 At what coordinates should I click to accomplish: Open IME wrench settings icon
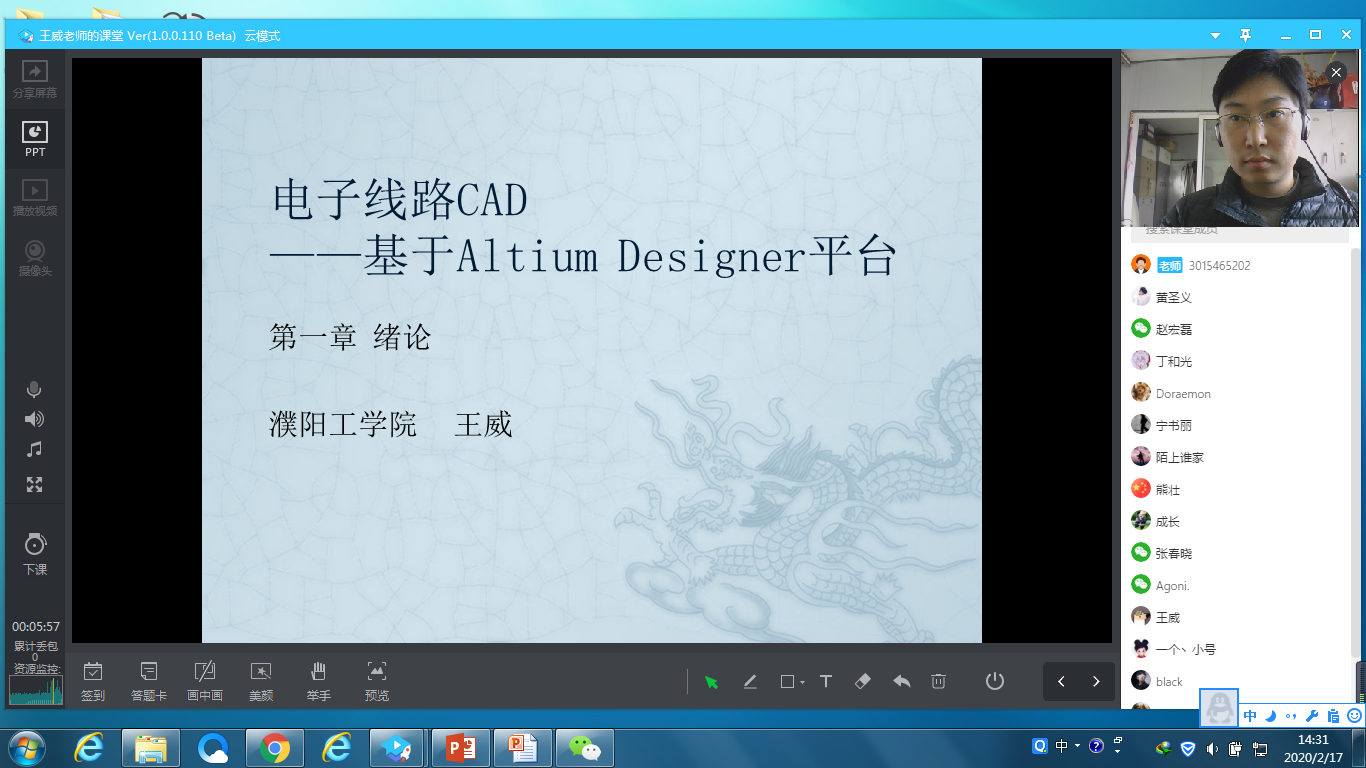pyautogui.click(x=1312, y=716)
